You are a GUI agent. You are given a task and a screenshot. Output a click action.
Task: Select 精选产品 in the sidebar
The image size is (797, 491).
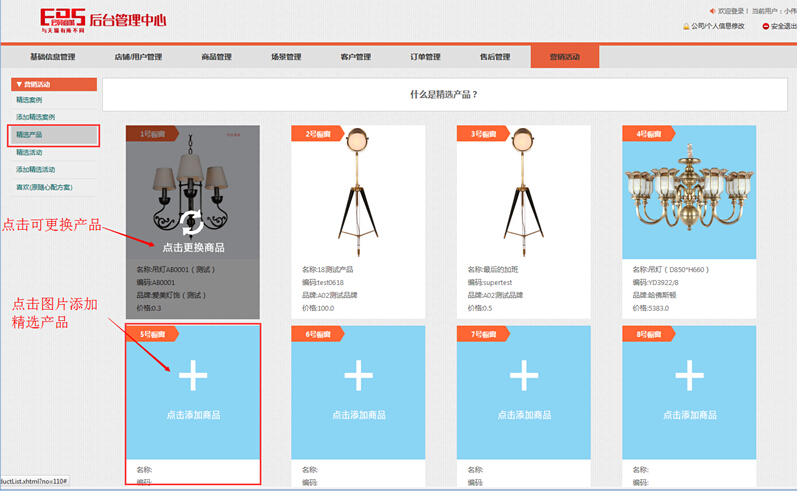53,135
